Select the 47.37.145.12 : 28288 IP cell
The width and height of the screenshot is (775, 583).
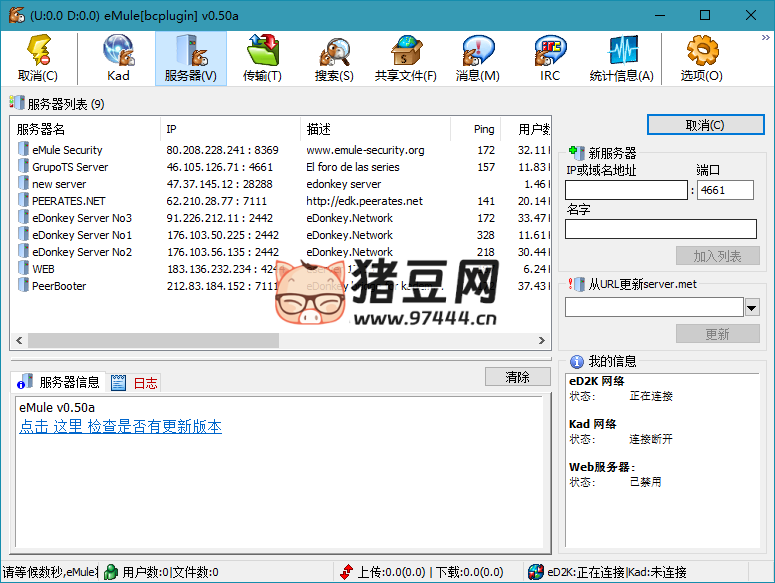[219, 184]
